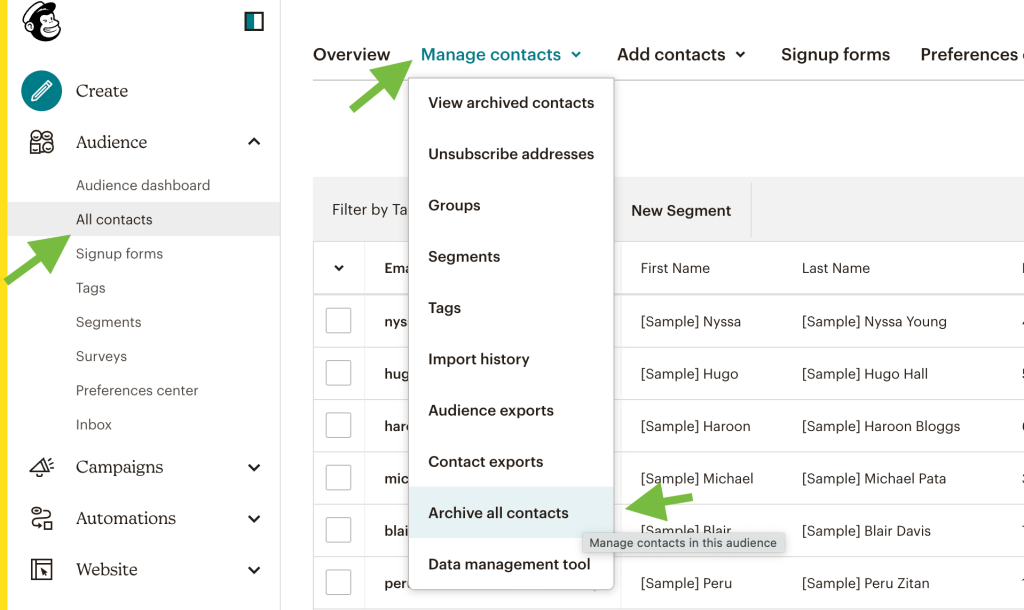1024x610 pixels.
Task: Click Import history in the open menu
Action: click(476, 359)
